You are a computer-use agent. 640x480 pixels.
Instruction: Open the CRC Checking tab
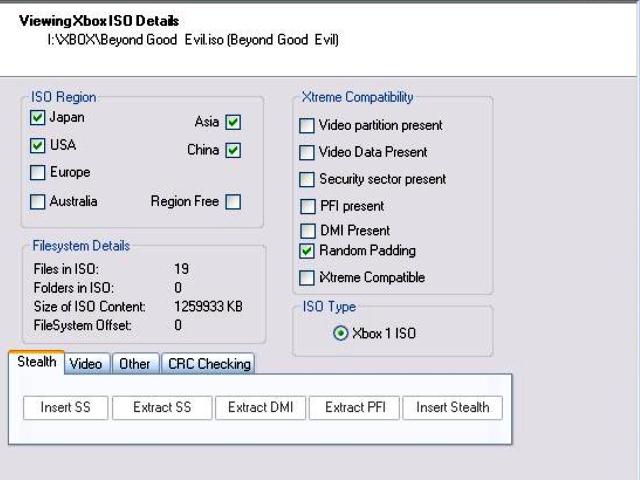(x=209, y=364)
